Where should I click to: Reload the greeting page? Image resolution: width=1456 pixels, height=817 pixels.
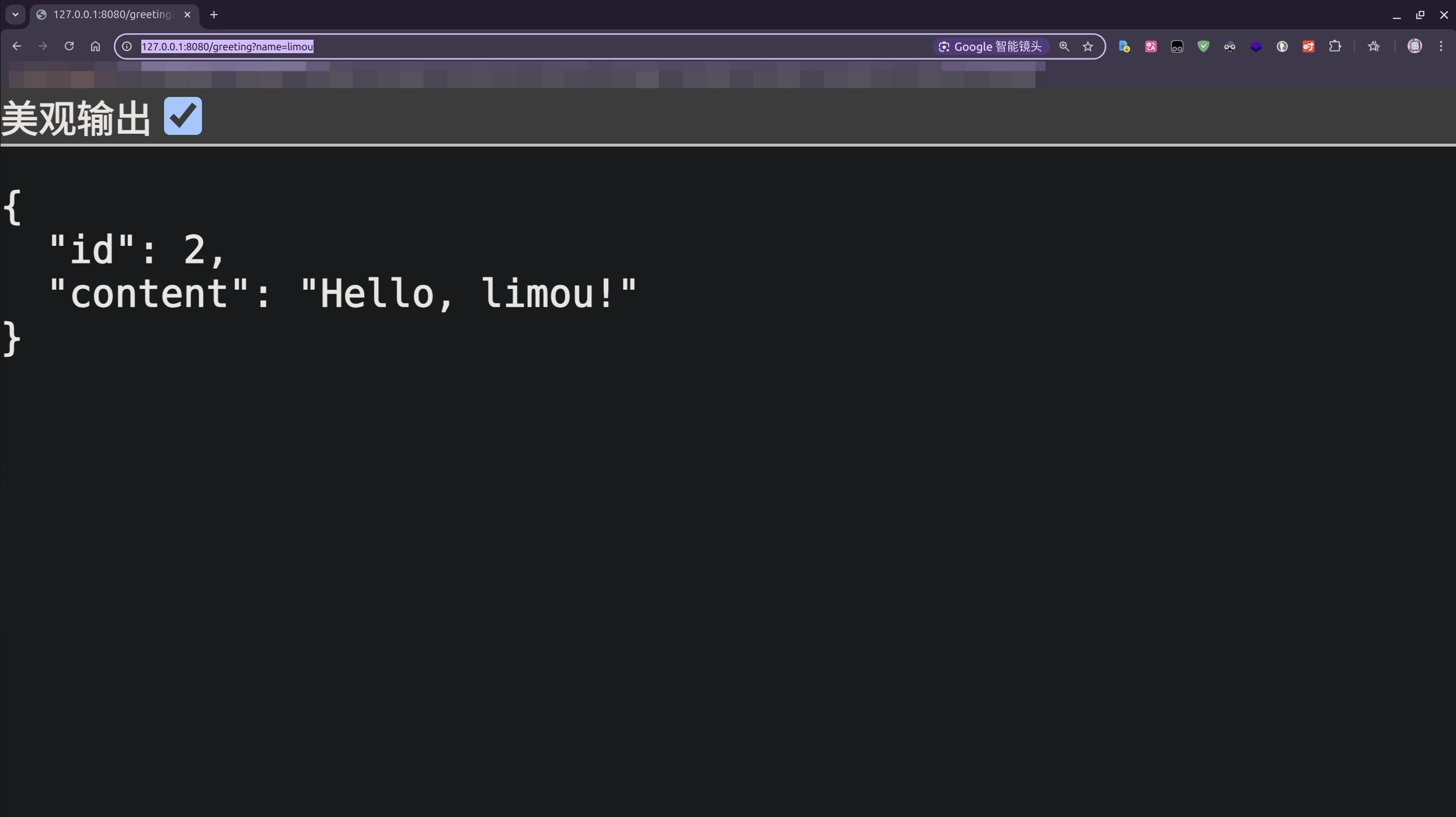pyautogui.click(x=69, y=46)
